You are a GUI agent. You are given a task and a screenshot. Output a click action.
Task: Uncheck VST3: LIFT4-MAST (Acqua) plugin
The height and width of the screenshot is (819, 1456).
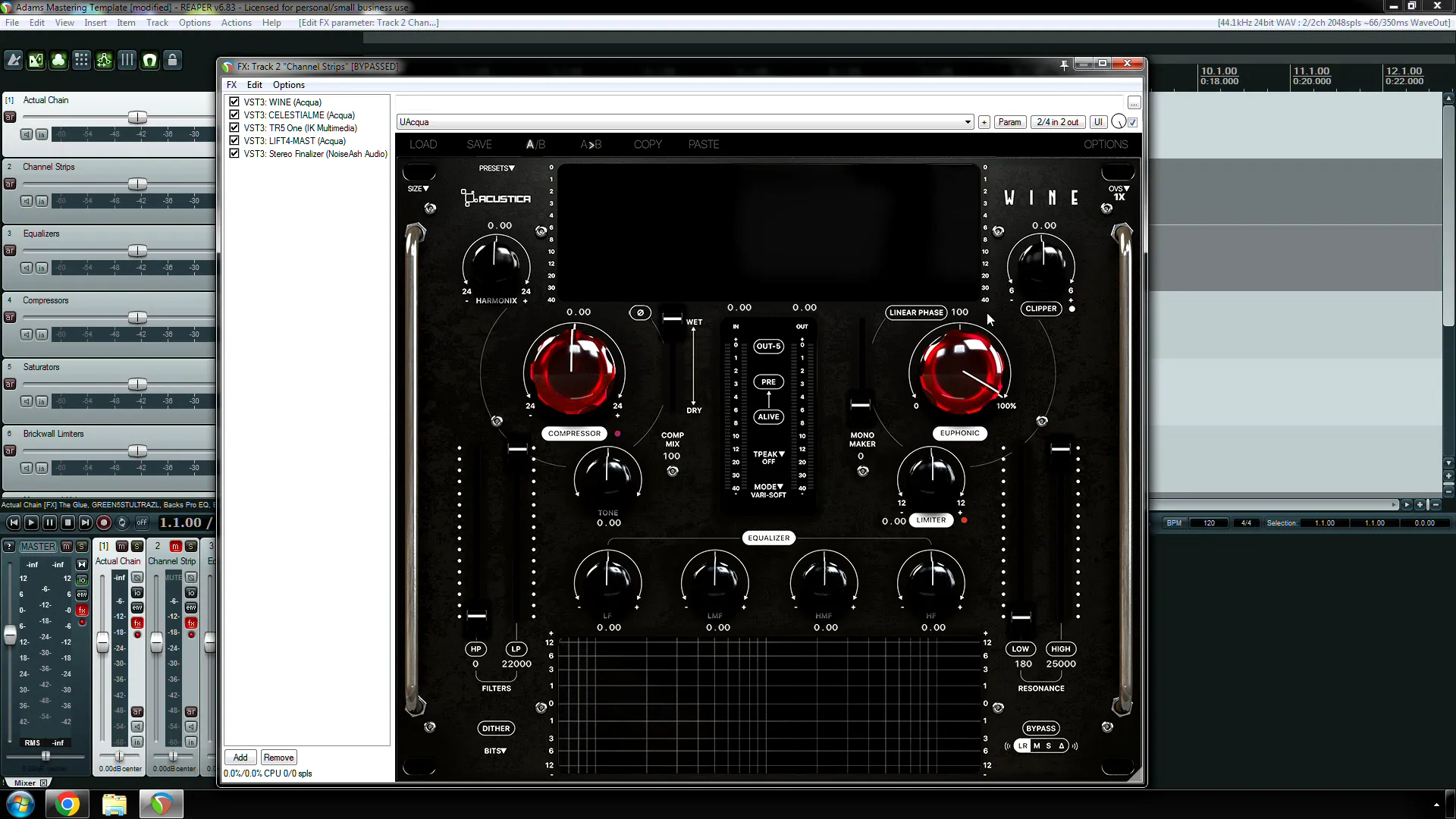234,140
